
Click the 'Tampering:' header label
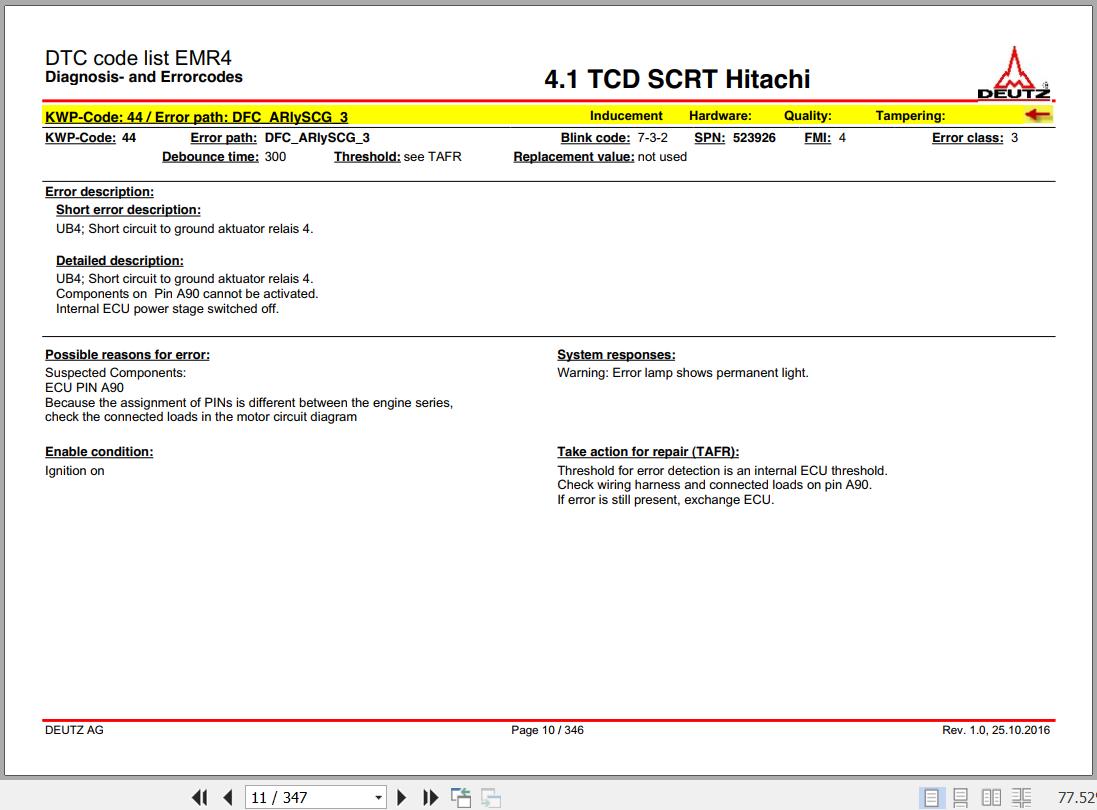[x=910, y=115]
